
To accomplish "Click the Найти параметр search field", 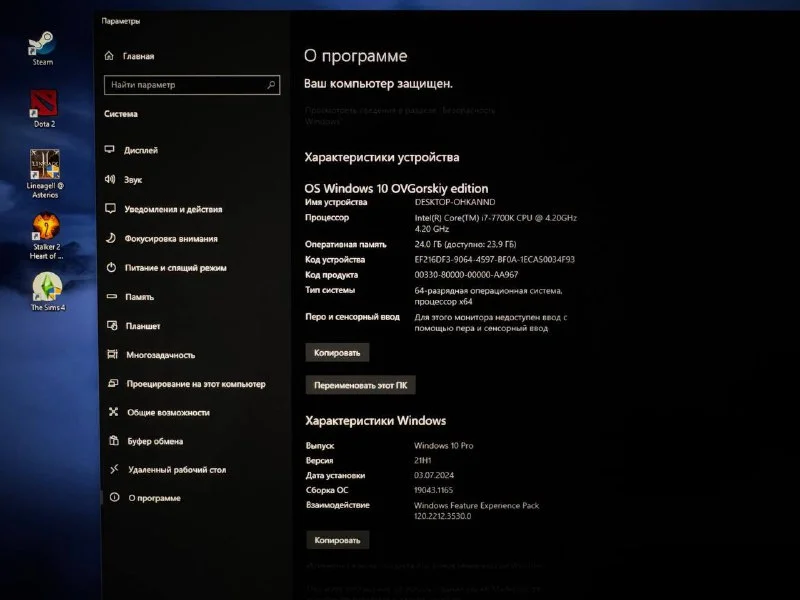I will 190,85.
